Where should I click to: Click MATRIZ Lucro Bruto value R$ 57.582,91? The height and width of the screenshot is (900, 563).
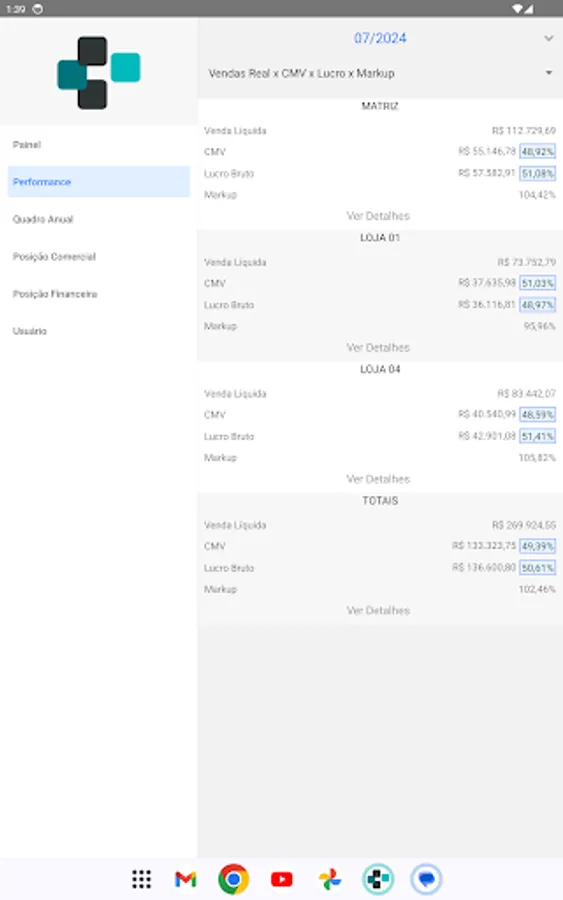click(x=487, y=173)
